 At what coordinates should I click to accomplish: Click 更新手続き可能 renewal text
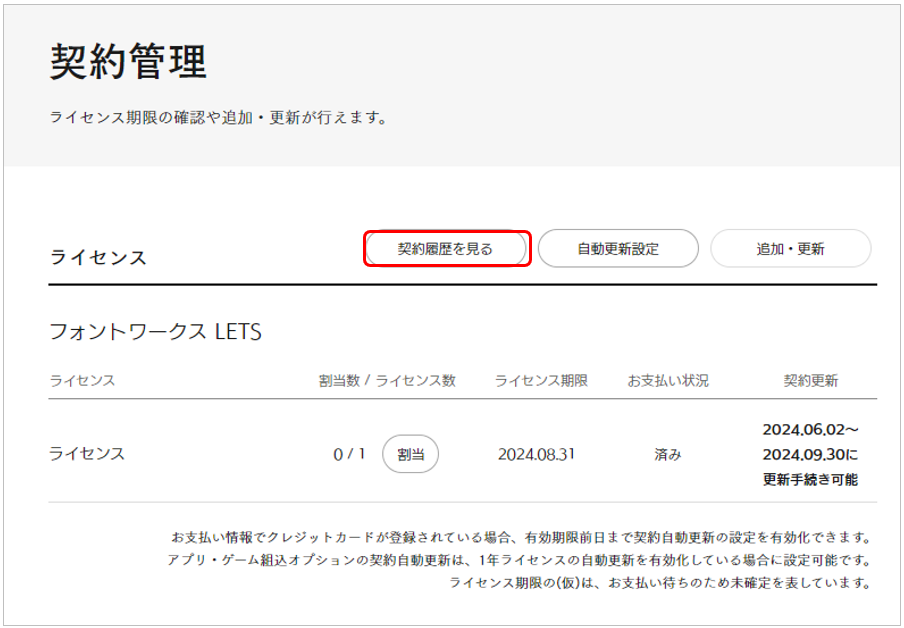(811, 479)
